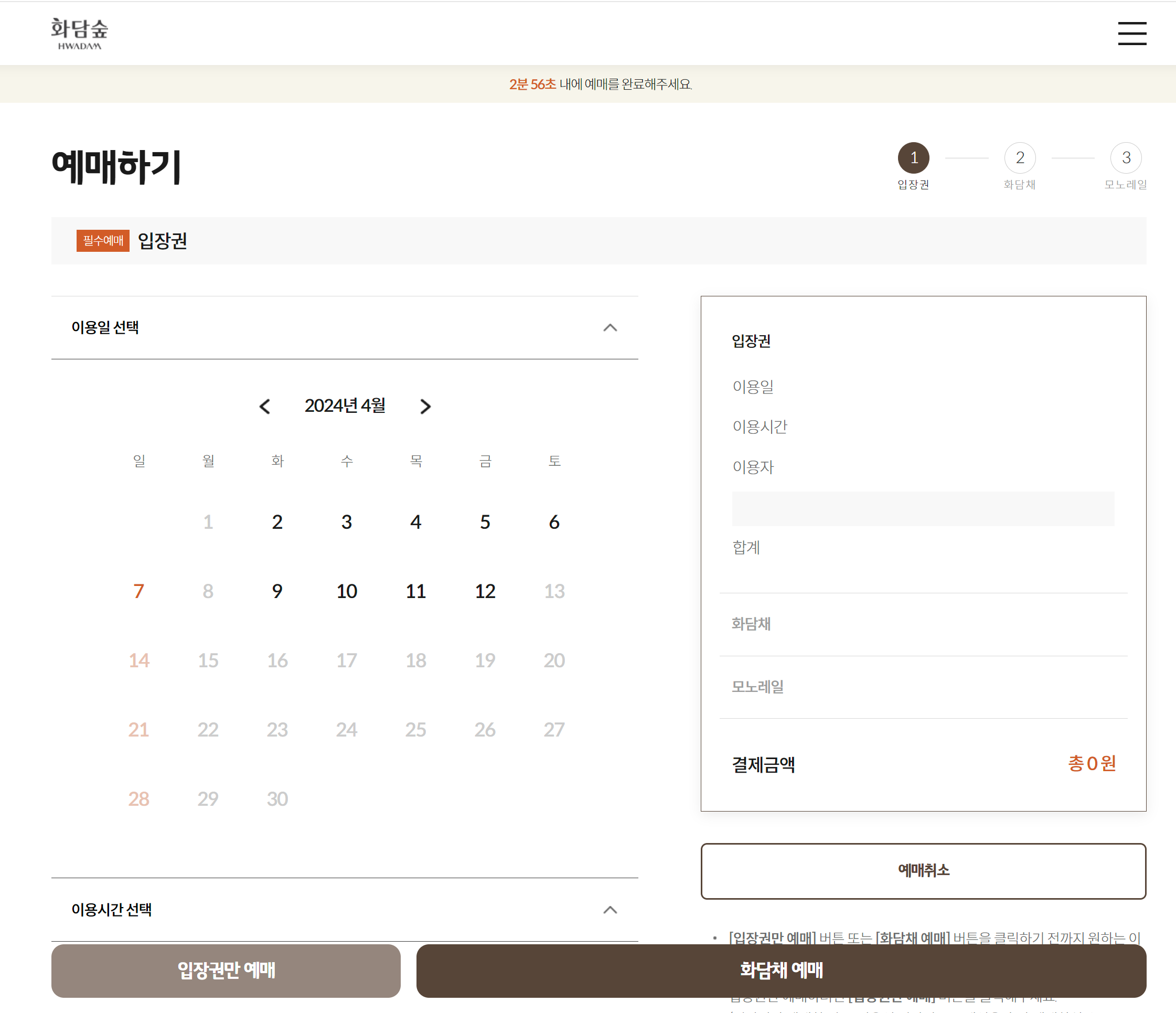This screenshot has height=1013, width=1176.
Task: Click the 입장권만 예매 button
Action: point(226,971)
